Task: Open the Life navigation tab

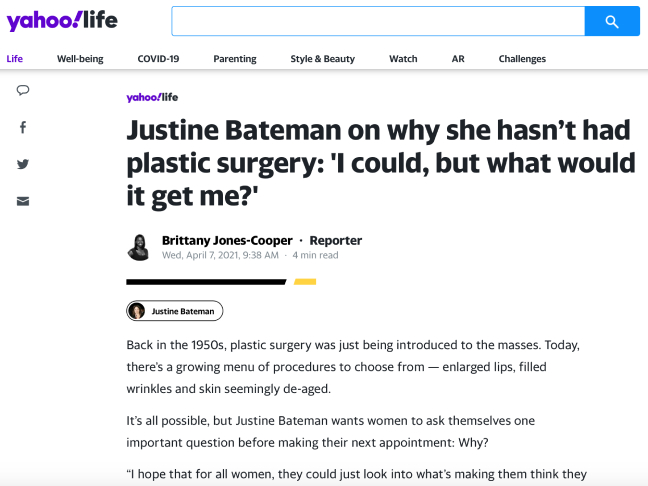Action: [15, 59]
